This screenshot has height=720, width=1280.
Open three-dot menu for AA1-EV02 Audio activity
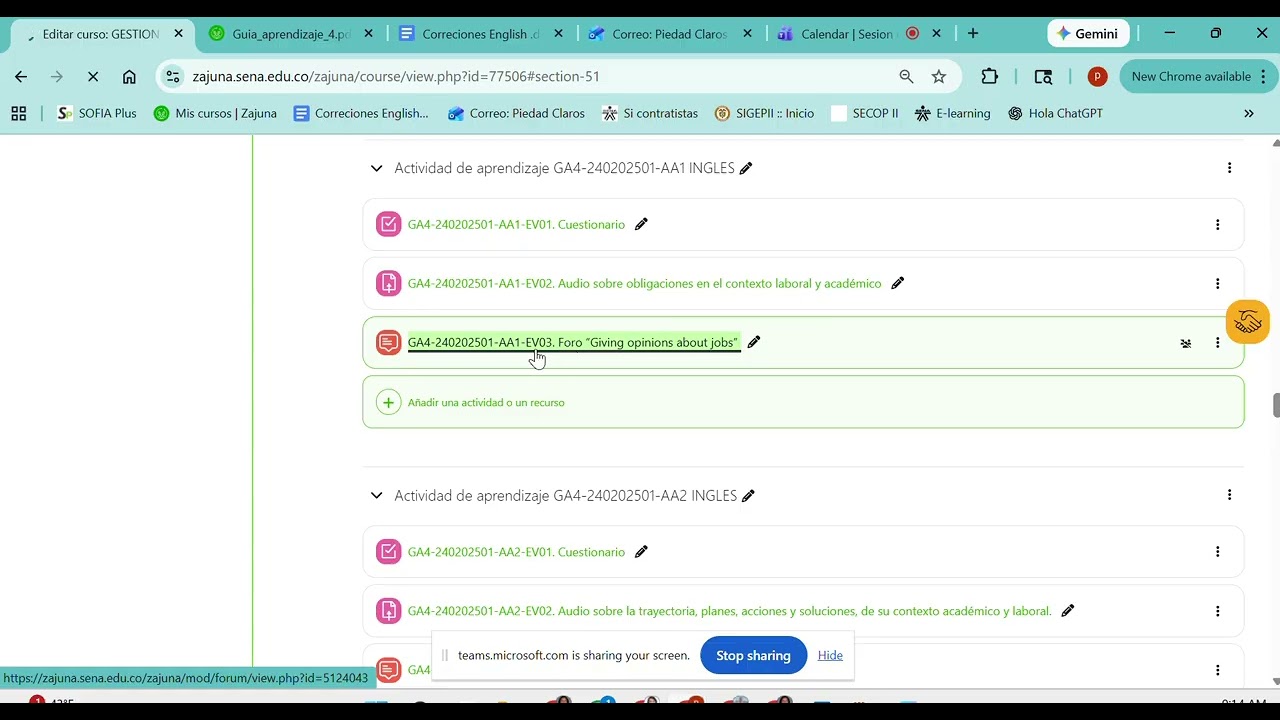(x=1217, y=284)
